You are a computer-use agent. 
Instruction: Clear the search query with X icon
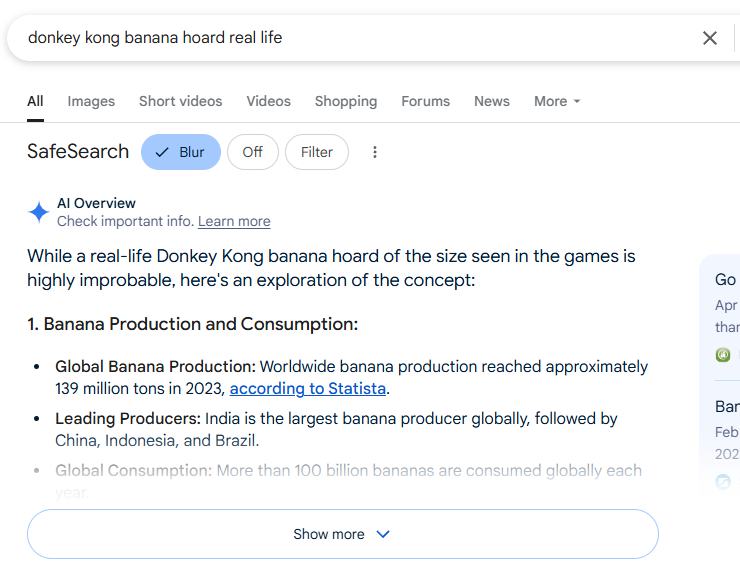click(710, 38)
